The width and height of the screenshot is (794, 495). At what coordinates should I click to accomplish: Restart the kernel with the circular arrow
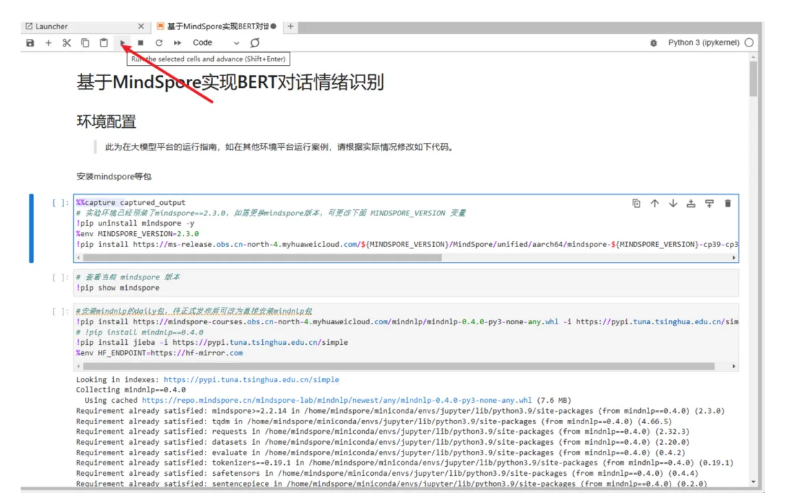coord(158,43)
